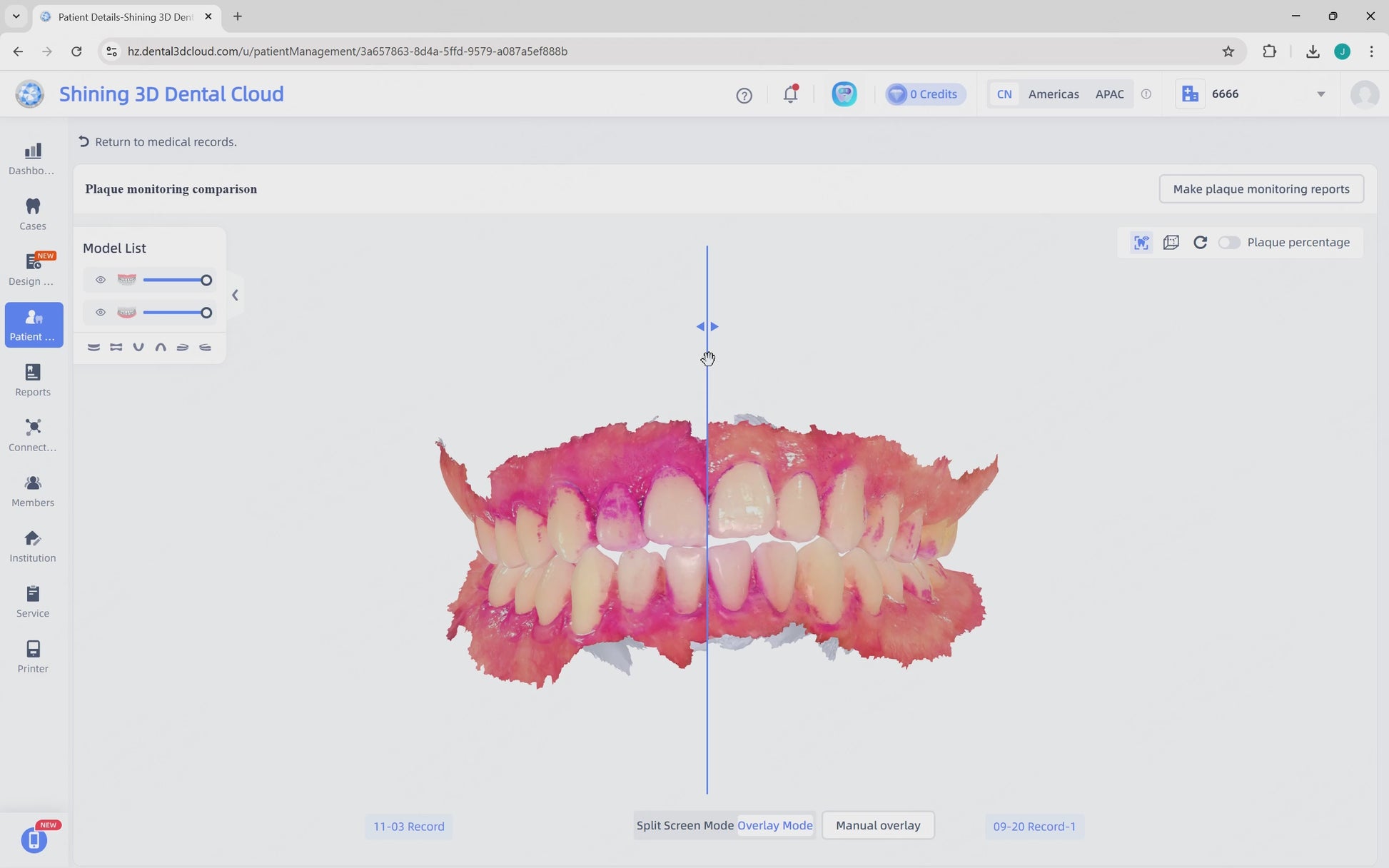Click the reset view refresh icon
The image size is (1389, 868).
point(1200,243)
